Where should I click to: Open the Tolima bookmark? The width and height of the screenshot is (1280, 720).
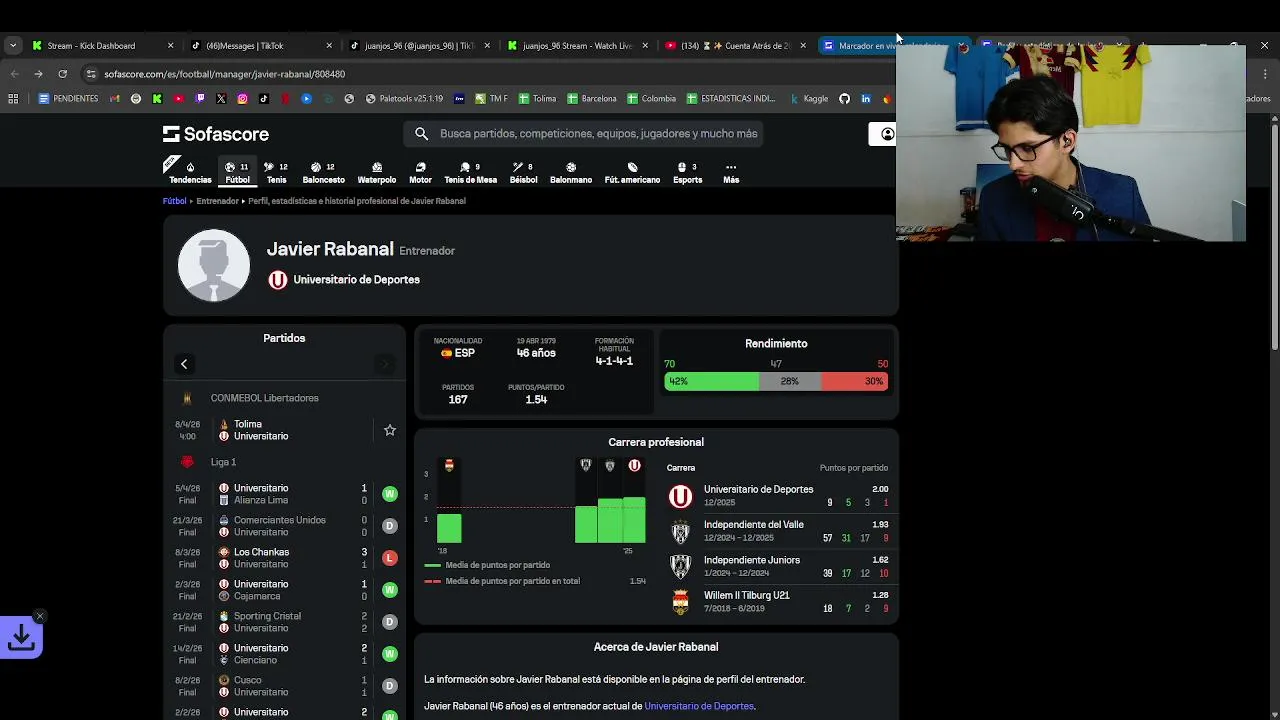click(537, 99)
